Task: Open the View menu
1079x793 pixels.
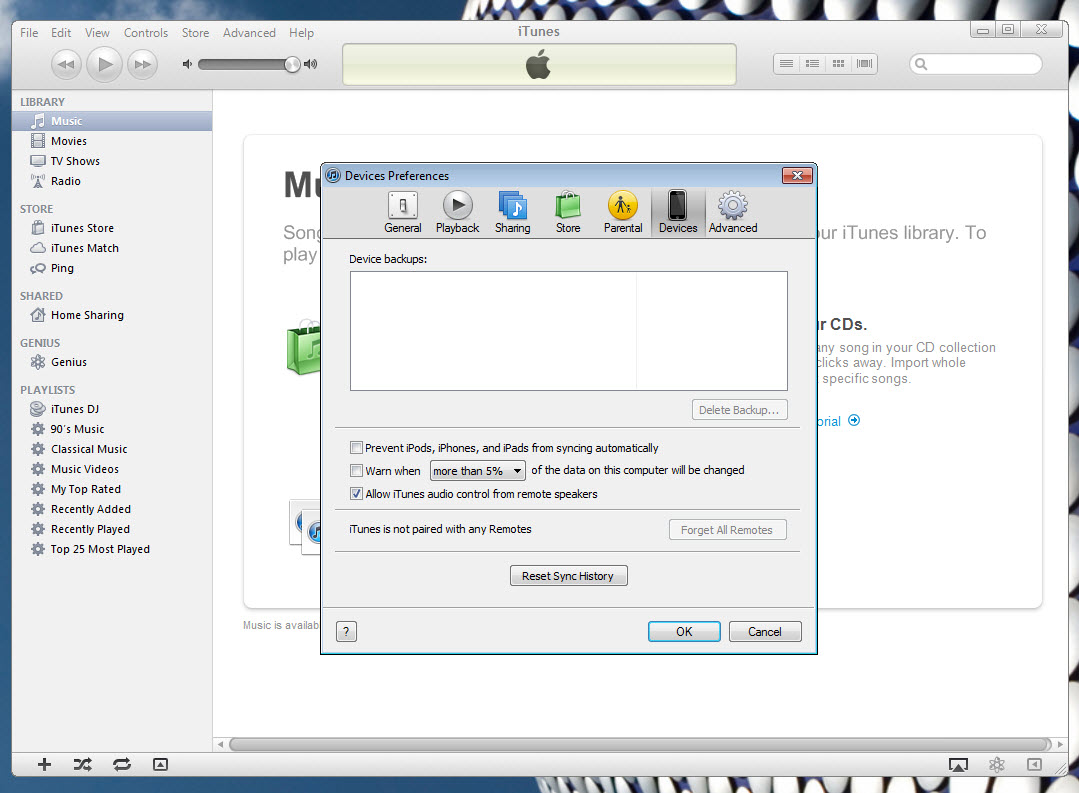Action: click(97, 32)
